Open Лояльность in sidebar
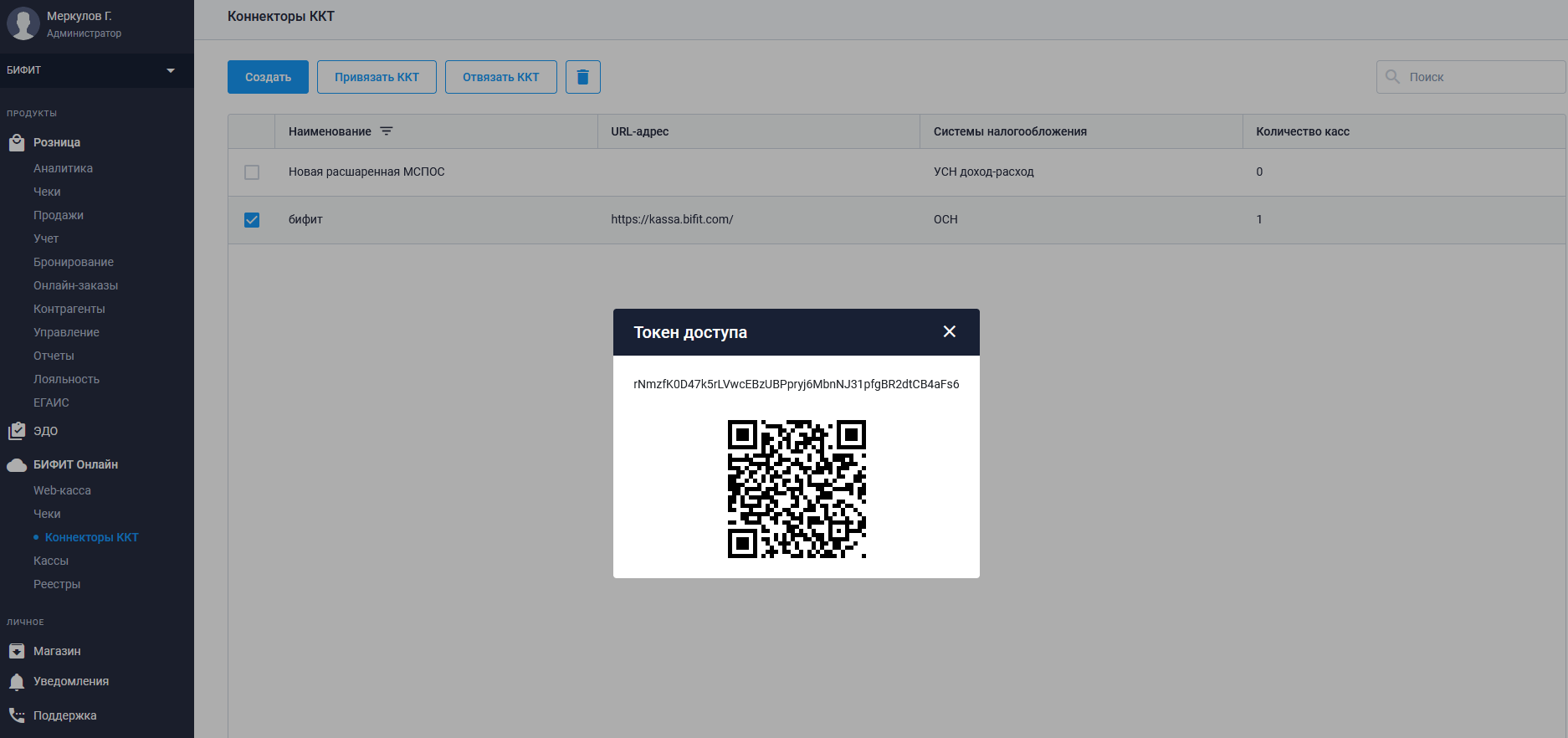 66,379
